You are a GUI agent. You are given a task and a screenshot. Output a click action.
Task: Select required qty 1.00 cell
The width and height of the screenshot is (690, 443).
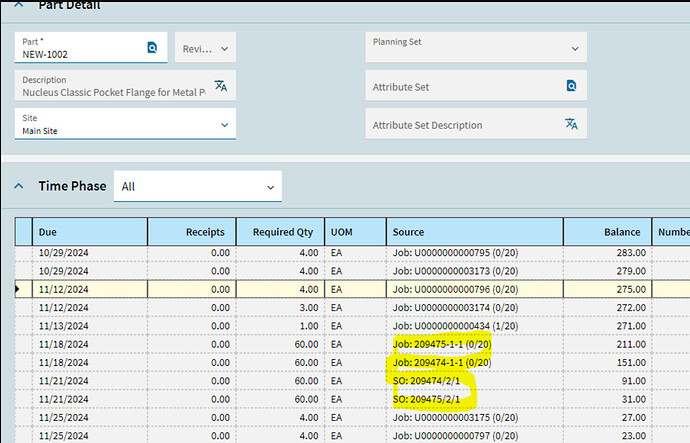pyautogui.click(x=280, y=326)
